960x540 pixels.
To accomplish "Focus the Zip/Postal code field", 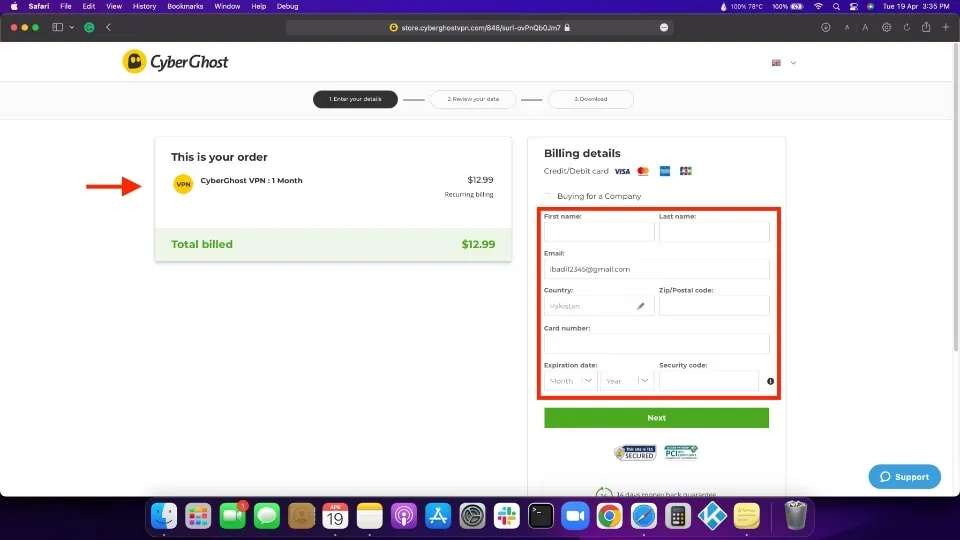I will coord(714,306).
